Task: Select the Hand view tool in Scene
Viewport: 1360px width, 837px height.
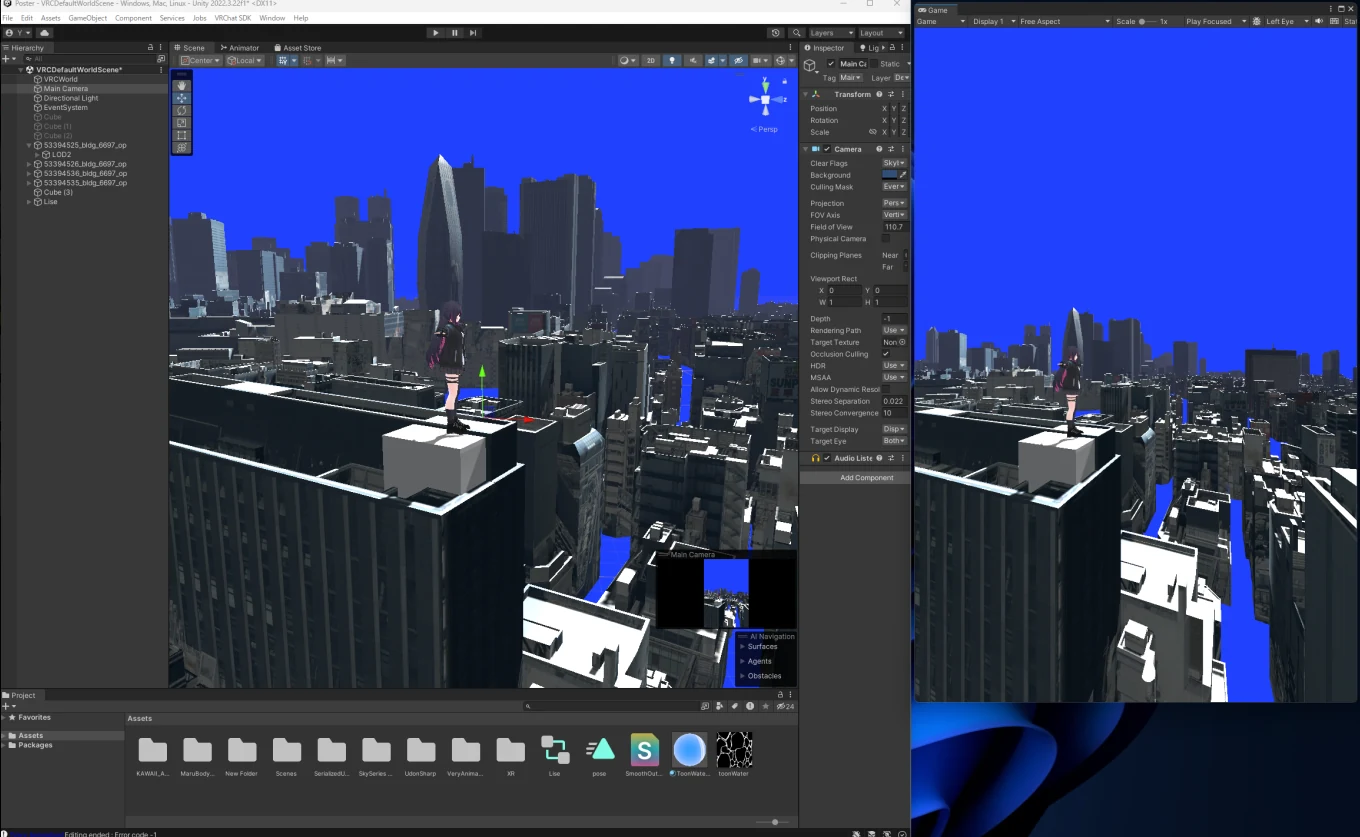Action: coord(181,86)
